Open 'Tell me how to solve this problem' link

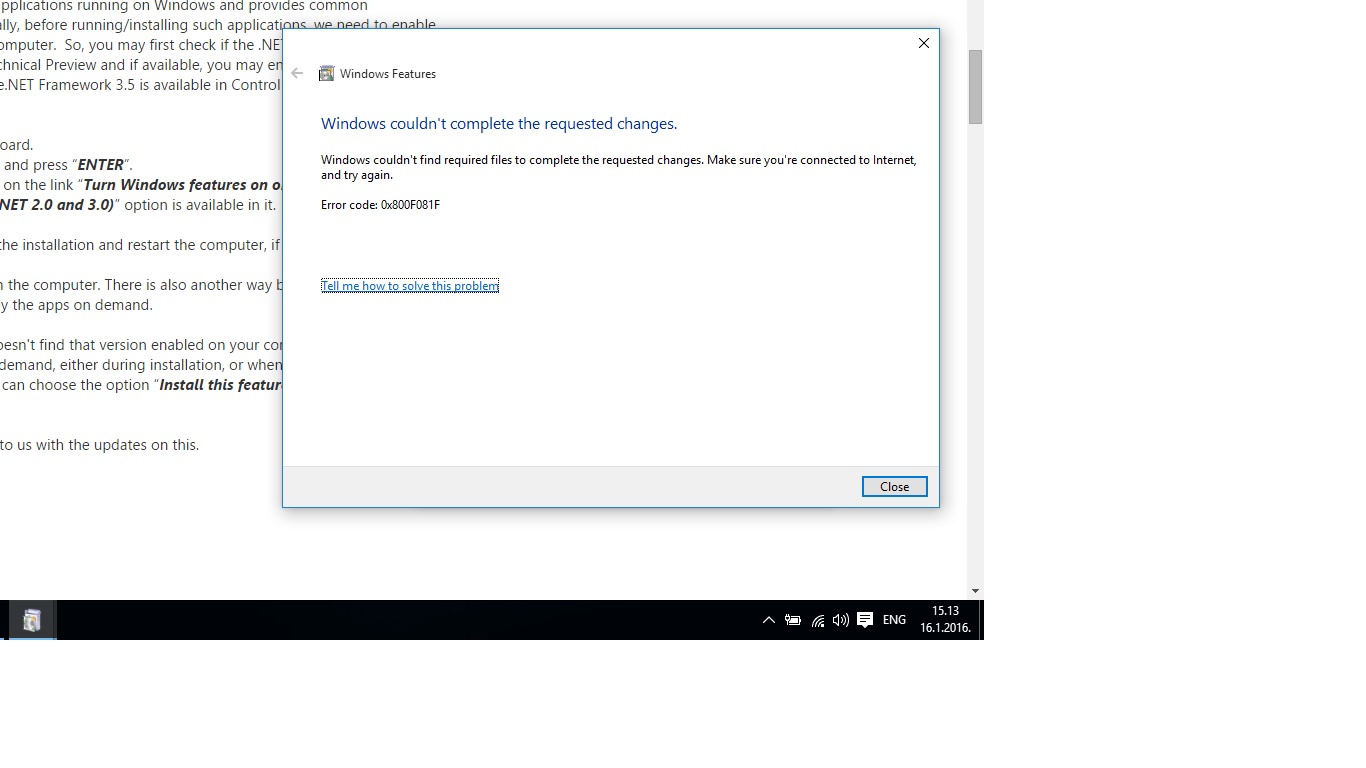tap(410, 286)
